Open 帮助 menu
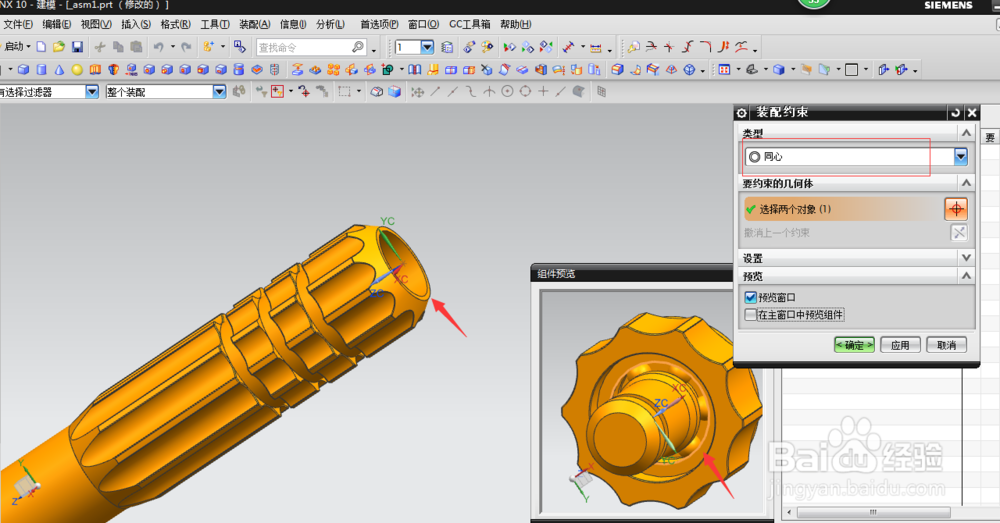The width and height of the screenshot is (1000, 523). (x=515, y=24)
